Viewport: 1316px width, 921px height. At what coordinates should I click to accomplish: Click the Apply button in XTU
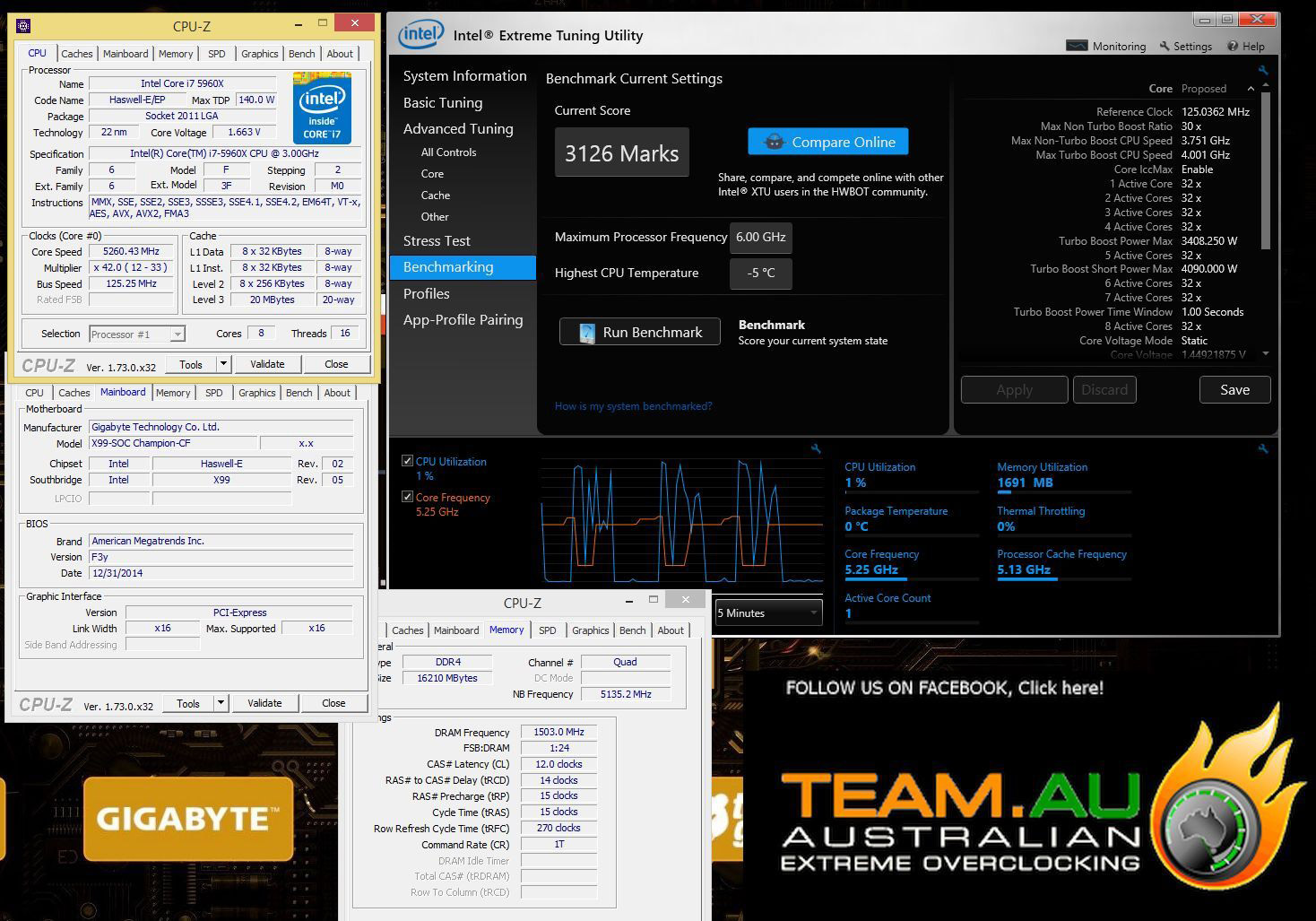(x=1014, y=389)
